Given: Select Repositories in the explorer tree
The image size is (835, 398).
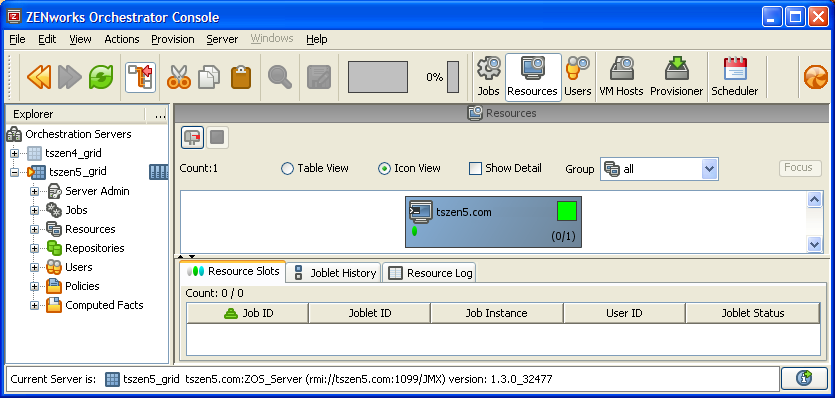Looking at the screenshot, I should click(x=95, y=248).
